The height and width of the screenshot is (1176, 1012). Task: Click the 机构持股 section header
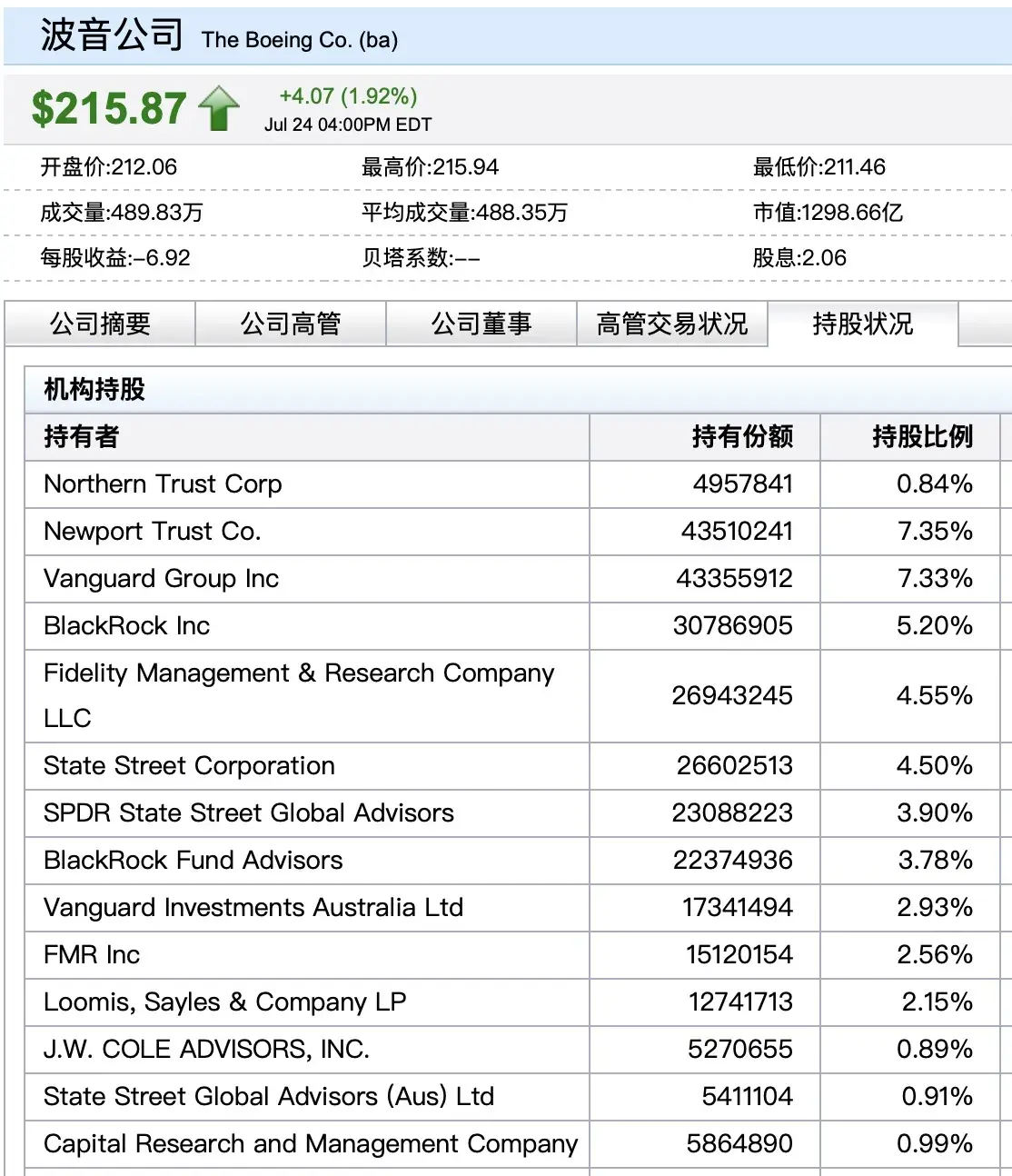(x=94, y=390)
